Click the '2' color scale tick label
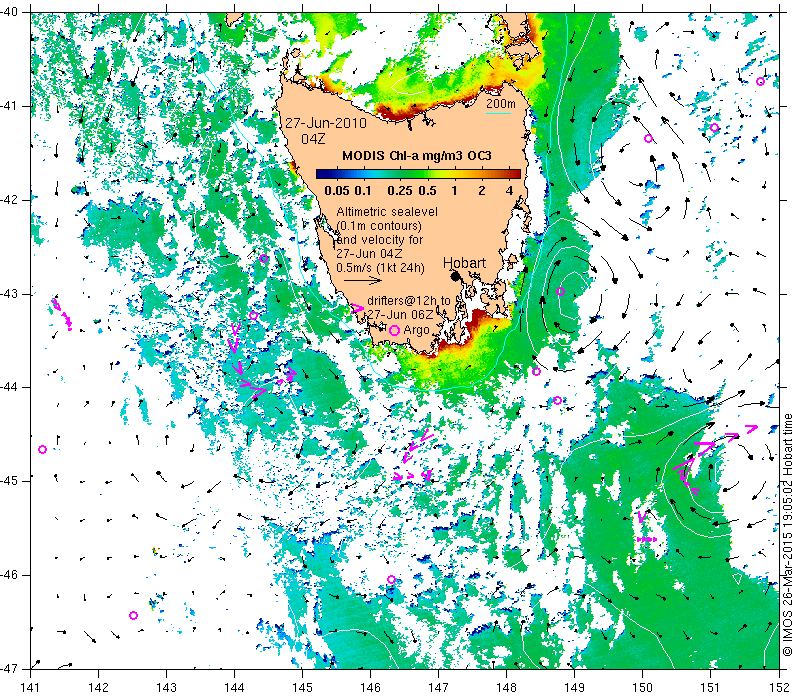Screen dimensions: 800x700 pyautogui.click(x=482, y=191)
